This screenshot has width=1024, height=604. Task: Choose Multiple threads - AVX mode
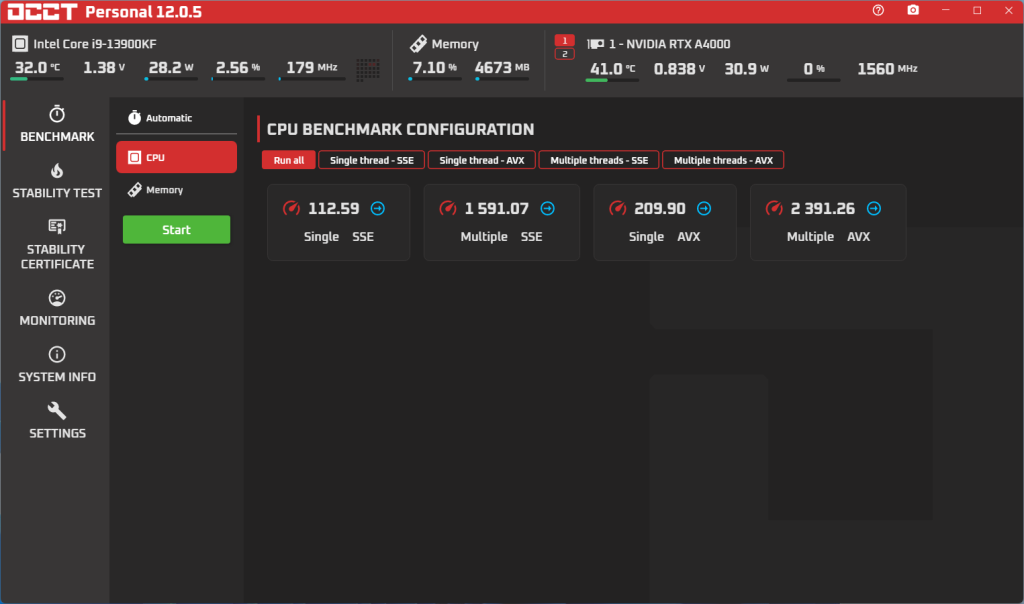tap(723, 160)
